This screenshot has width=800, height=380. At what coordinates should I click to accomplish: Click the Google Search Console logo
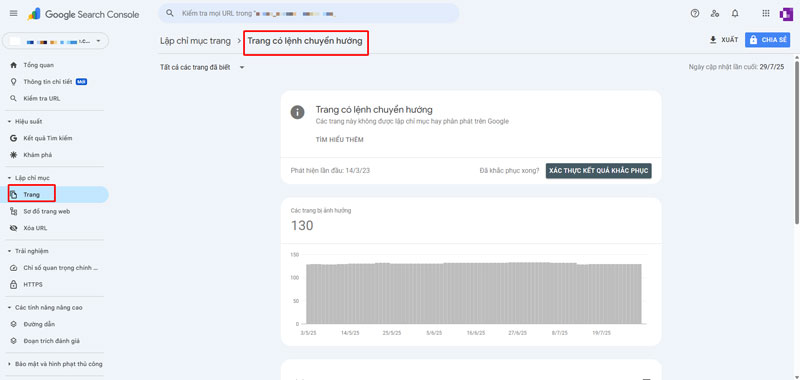click(x=83, y=14)
